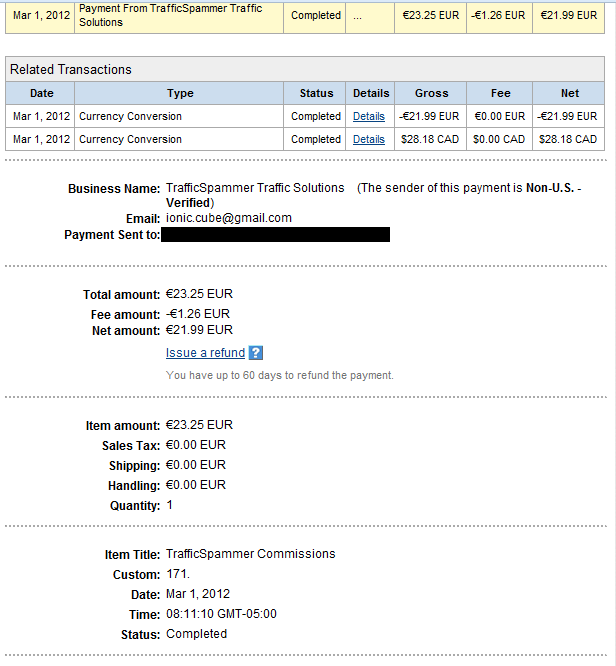
Task: Click the redacted Payment Sent to field
Action: click(275, 234)
